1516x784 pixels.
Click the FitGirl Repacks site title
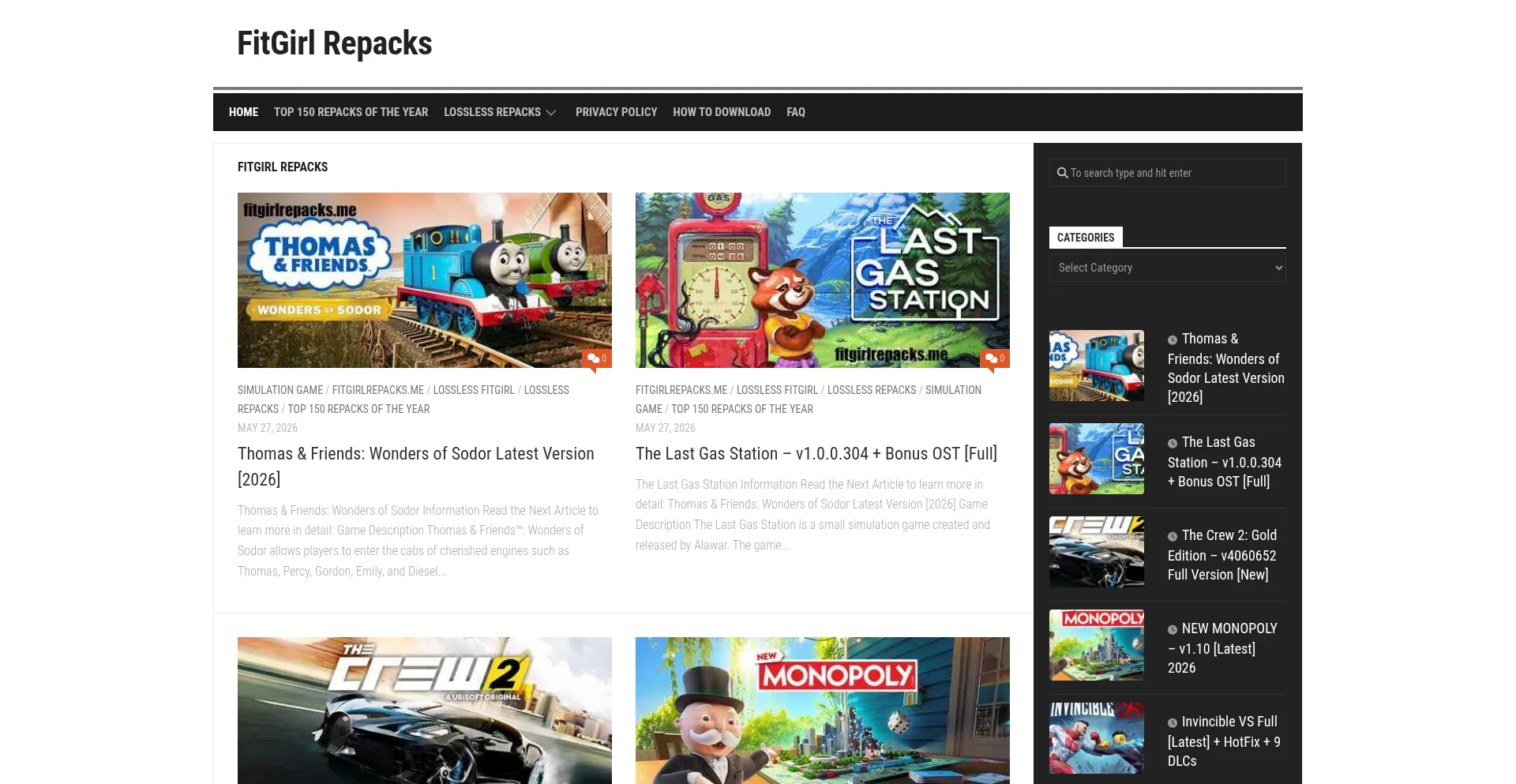point(335,43)
